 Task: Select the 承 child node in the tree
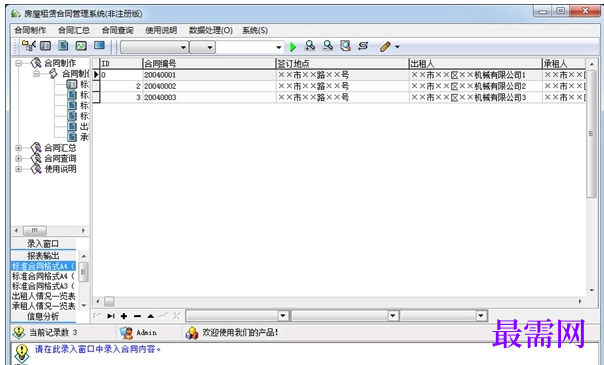[84, 137]
